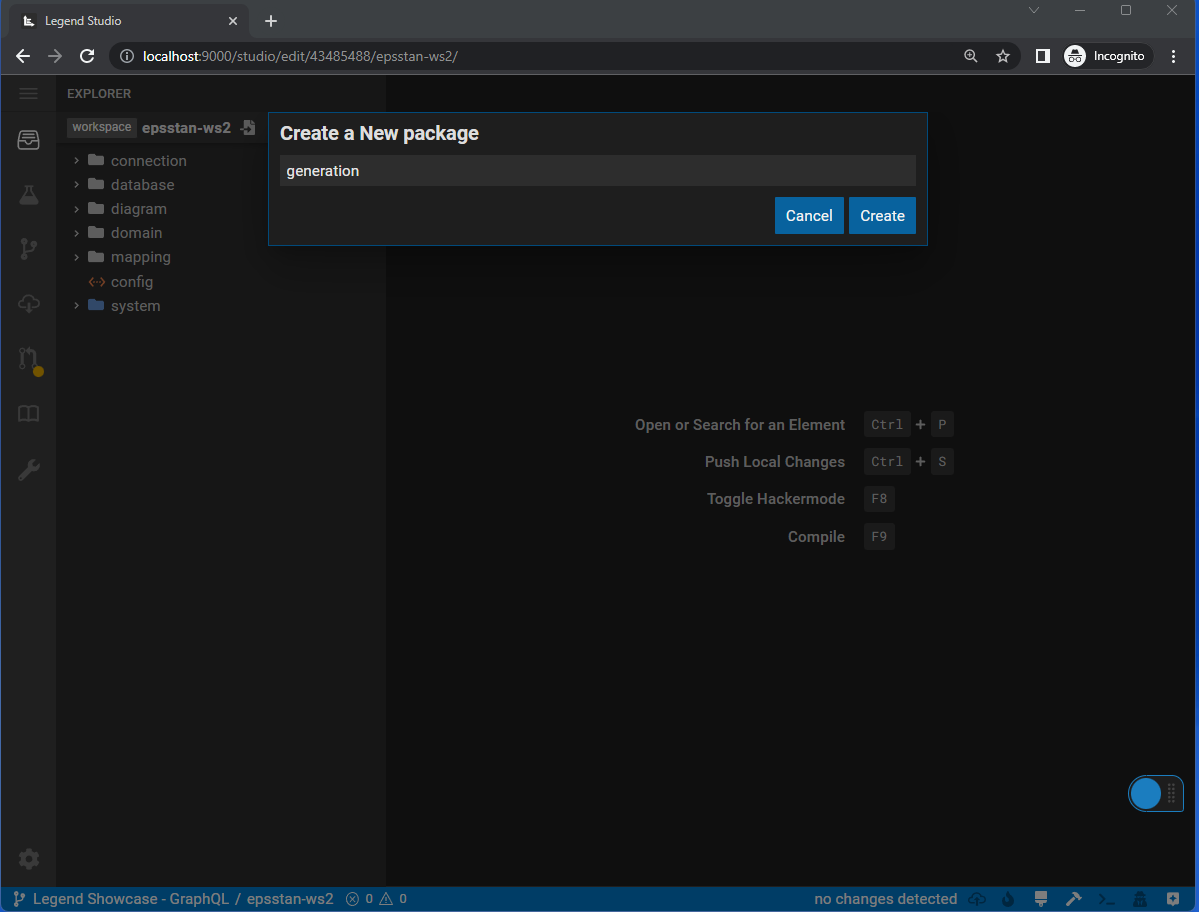Click the 'no changes detected' status text

pos(885,899)
